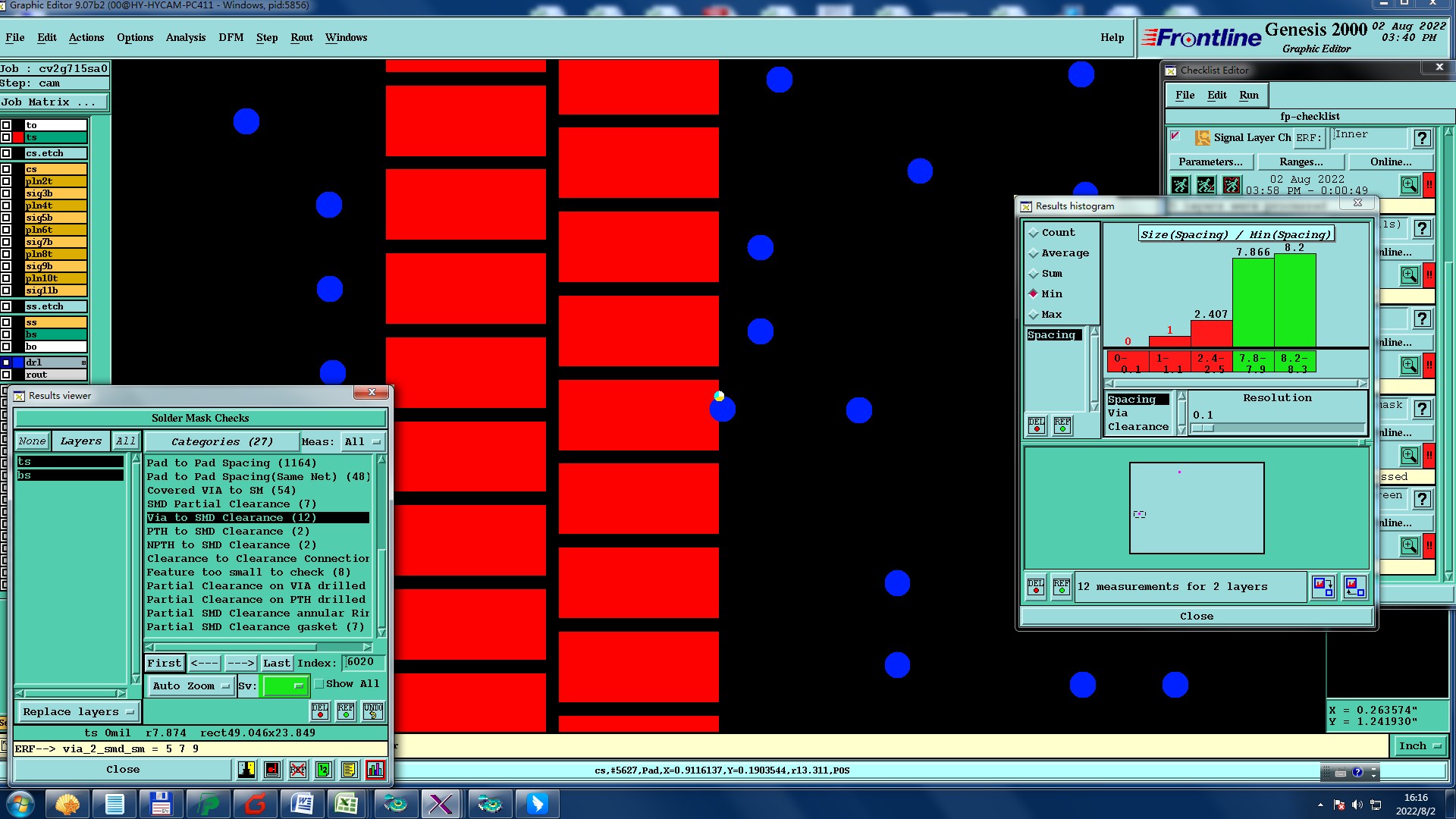This screenshot has width=1456, height=819.
Task: Open Excel from Windows taskbar
Action: coord(347,804)
